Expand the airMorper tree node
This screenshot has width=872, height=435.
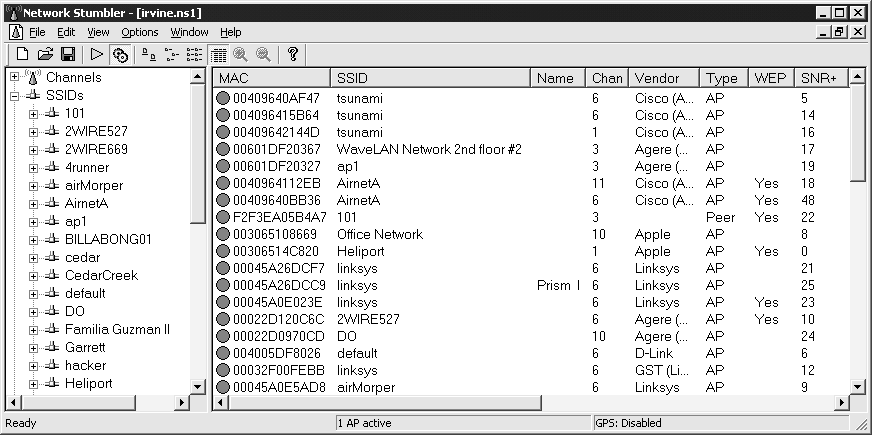pyautogui.click(x=33, y=186)
